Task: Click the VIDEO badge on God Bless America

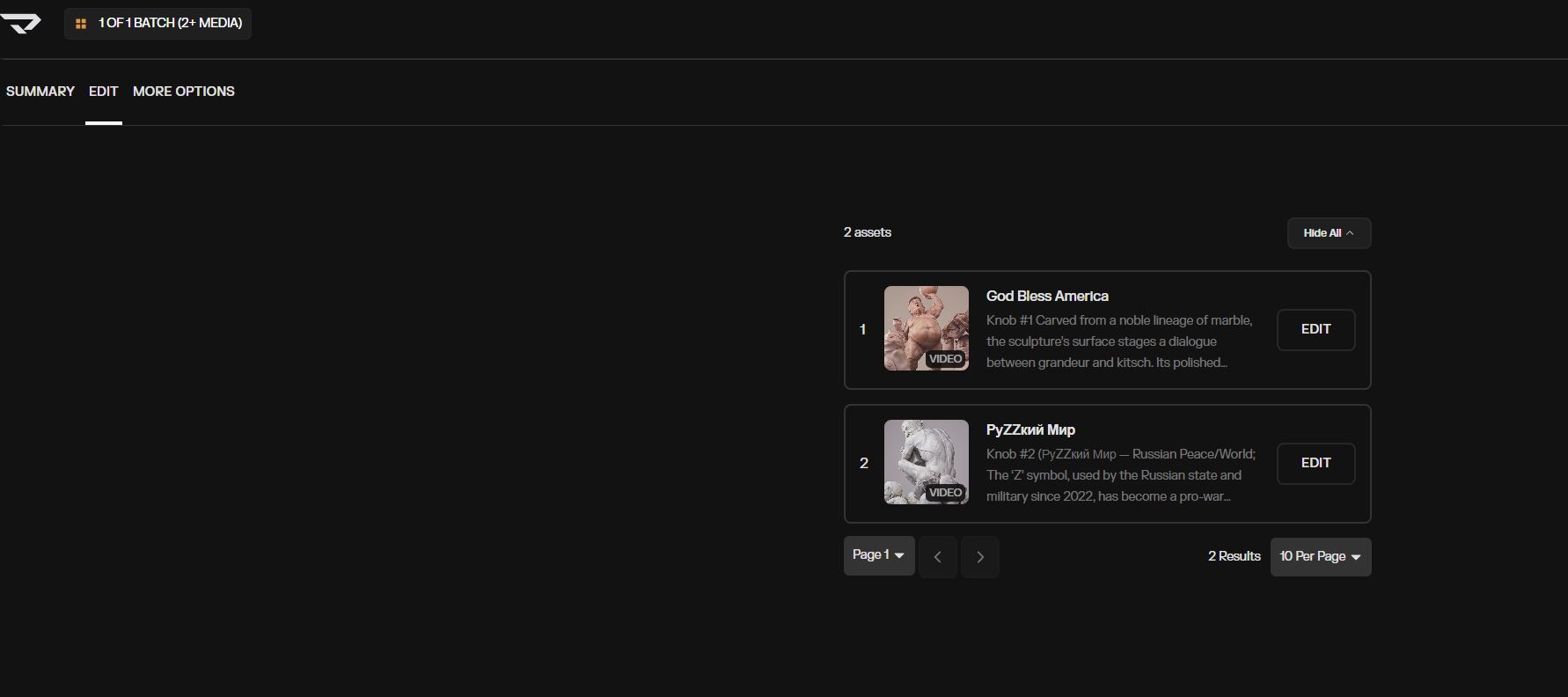Action: (x=945, y=359)
